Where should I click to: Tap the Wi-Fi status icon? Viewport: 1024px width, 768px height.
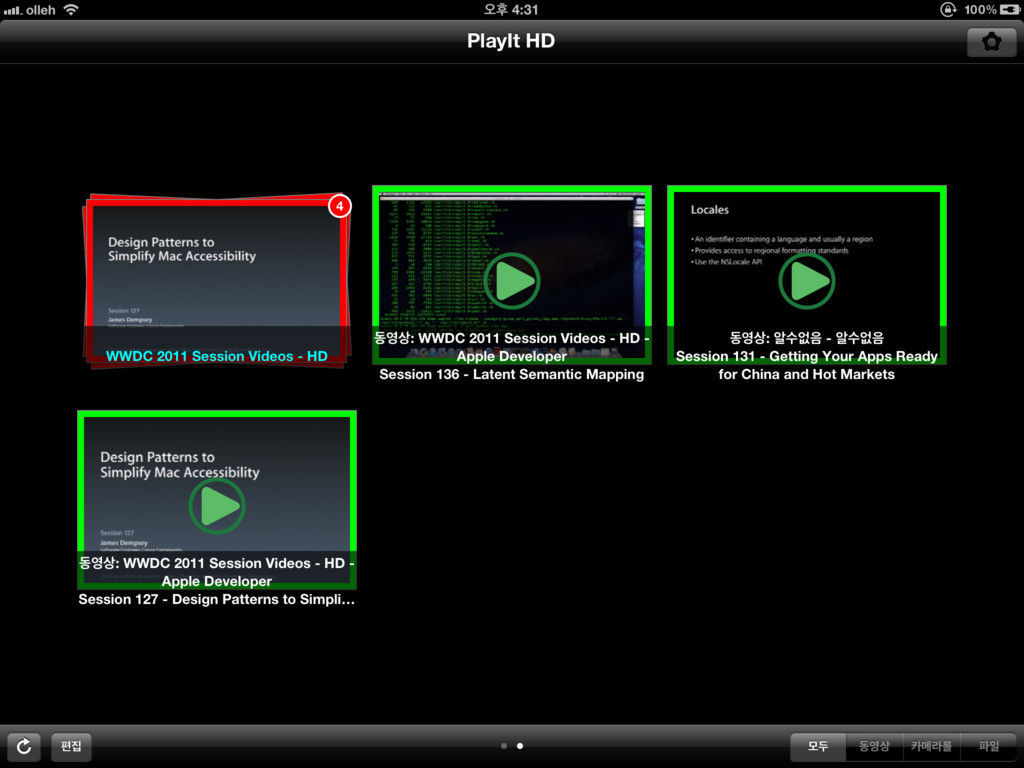click(71, 10)
